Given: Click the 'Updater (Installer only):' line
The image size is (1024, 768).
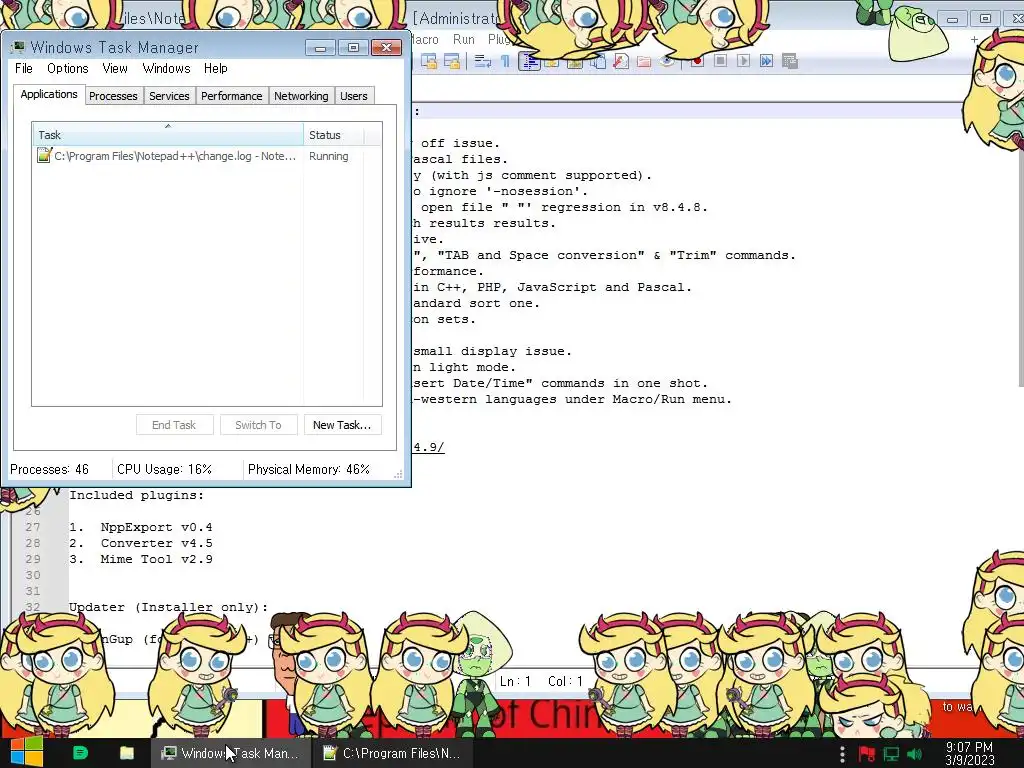Looking at the screenshot, I should click(x=168, y=607).
